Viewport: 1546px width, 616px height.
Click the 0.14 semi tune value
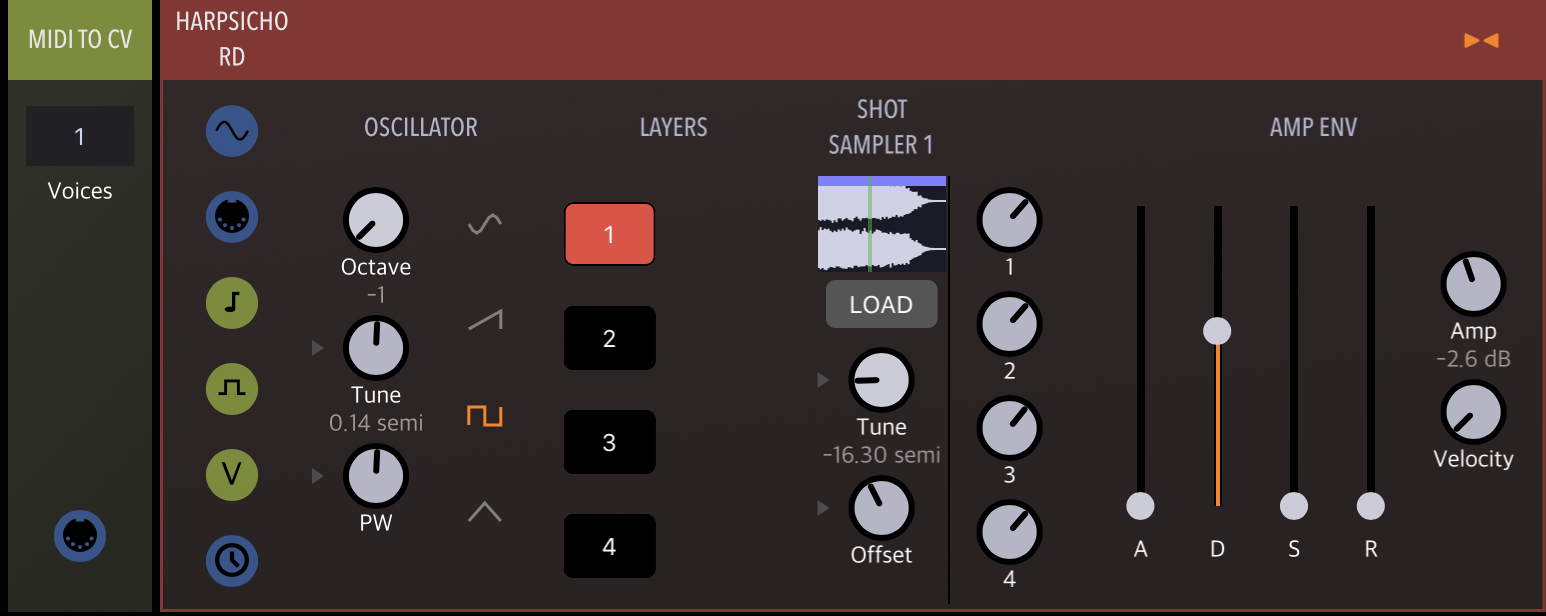point(376,423)
